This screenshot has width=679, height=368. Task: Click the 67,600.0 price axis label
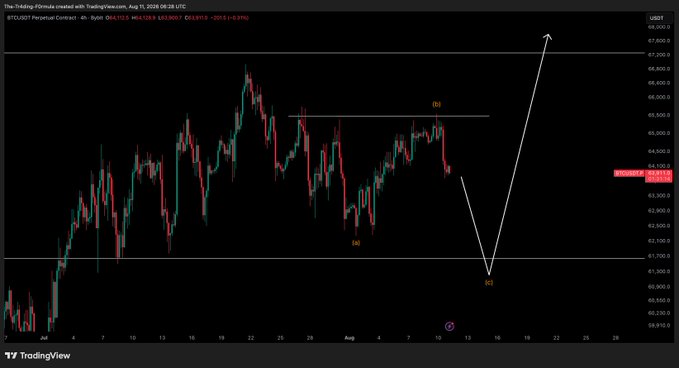[x=659, y=41]
